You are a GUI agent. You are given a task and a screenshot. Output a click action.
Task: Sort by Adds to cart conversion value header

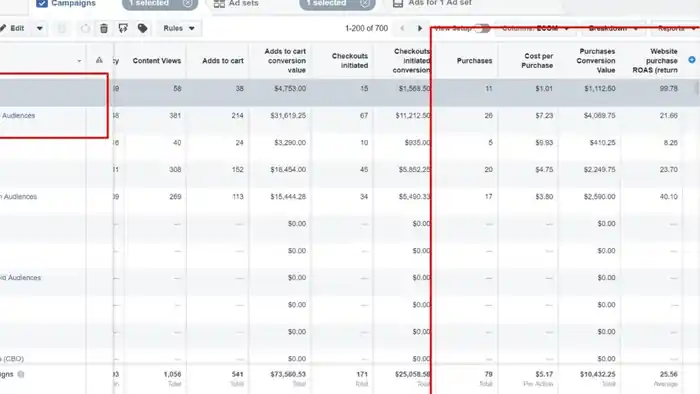coord(285,61)
